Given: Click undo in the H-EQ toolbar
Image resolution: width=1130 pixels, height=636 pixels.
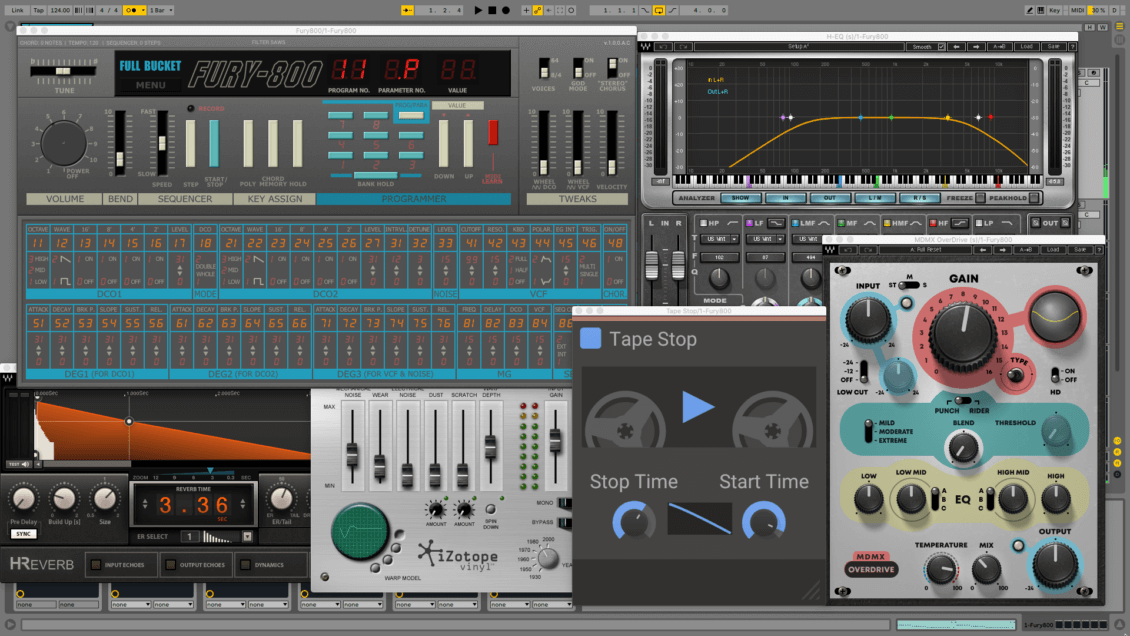Looking at the screenshot, I should pyautogui.click(x=663, y=47).
